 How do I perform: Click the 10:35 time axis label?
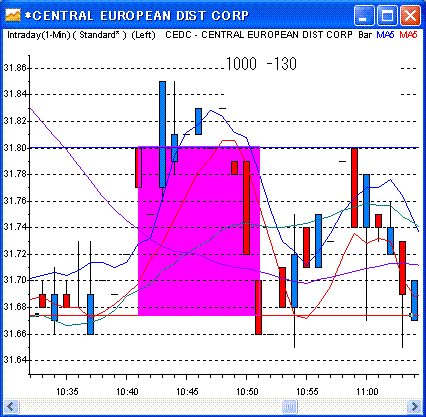(x=67, y=391)
